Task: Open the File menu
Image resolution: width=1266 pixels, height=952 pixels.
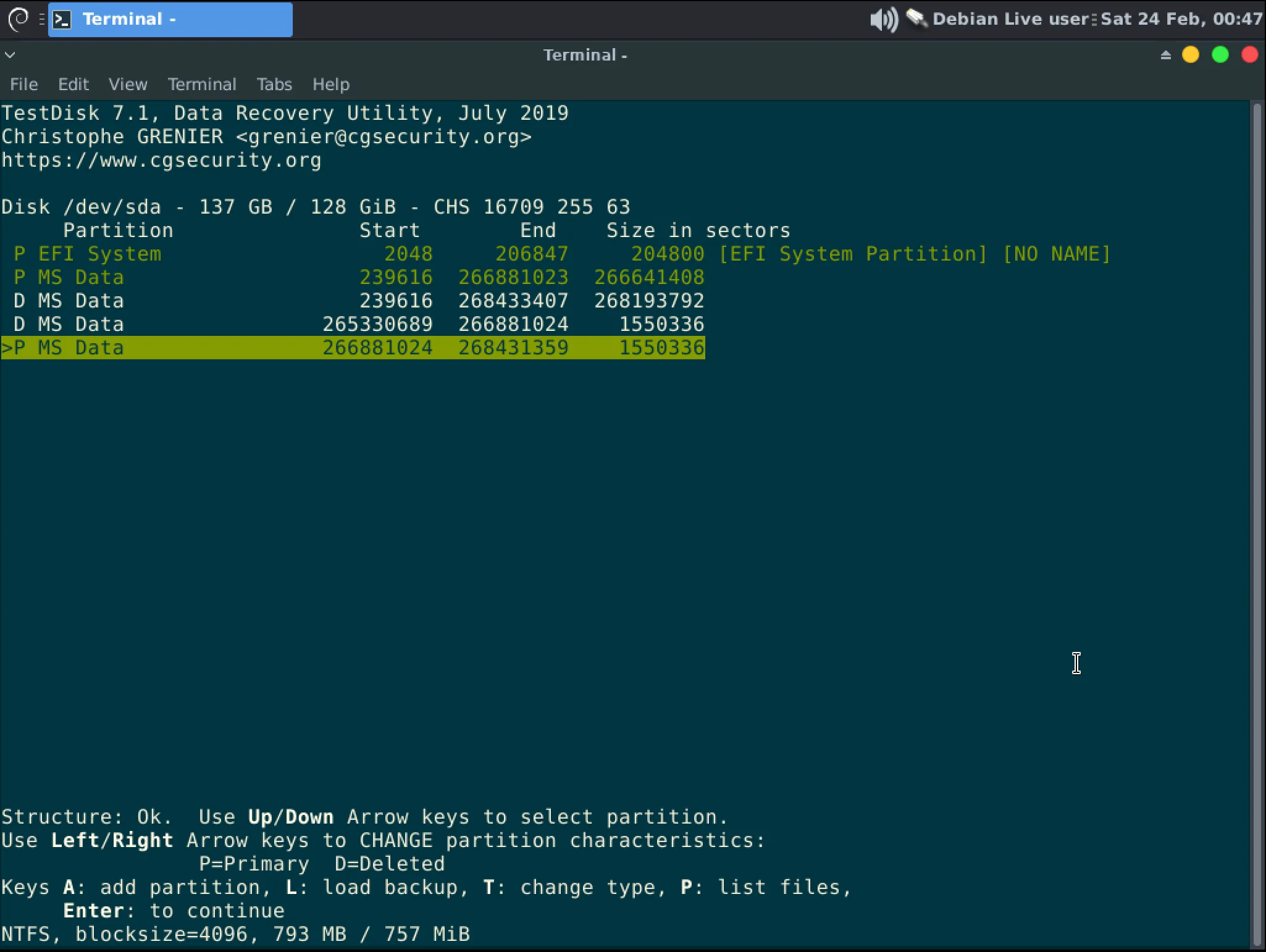Action: pyautogui.click(x=23, y=85)
